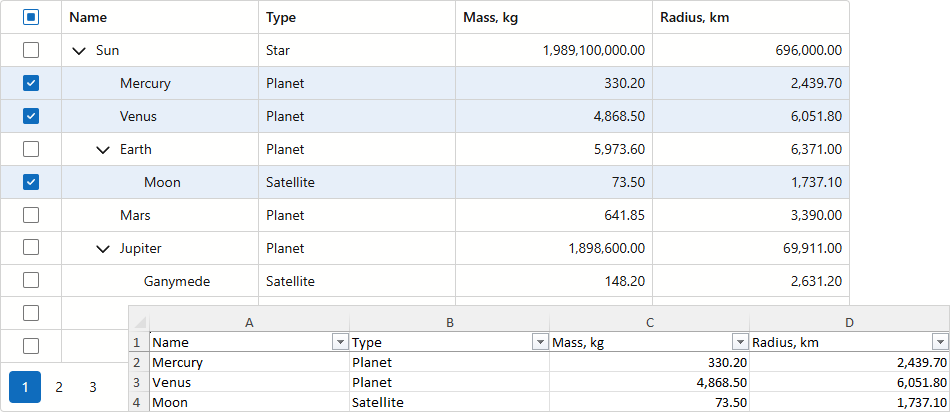This screenshot has height=412, width=950.
Task: Click spreadsheet cell D4 with value 1,737.10
Action: tap(849, 402)
